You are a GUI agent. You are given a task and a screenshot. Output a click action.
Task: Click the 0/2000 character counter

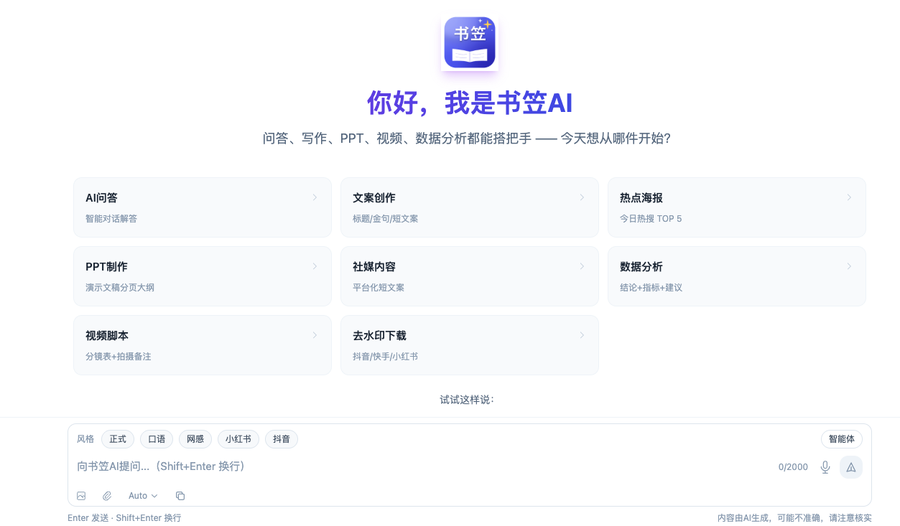(793, 467)
